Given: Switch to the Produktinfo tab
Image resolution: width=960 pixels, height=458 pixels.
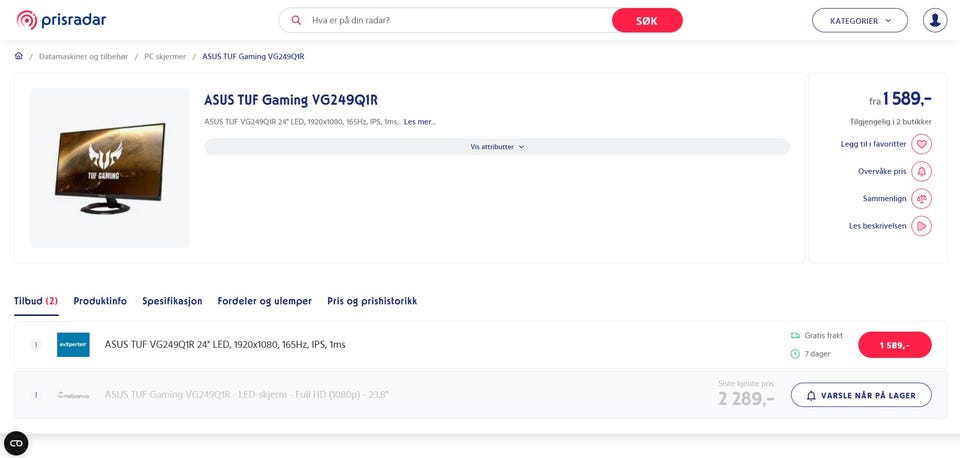Looking at the screenshot, I should pyautogui.click(x=100, y=301).
